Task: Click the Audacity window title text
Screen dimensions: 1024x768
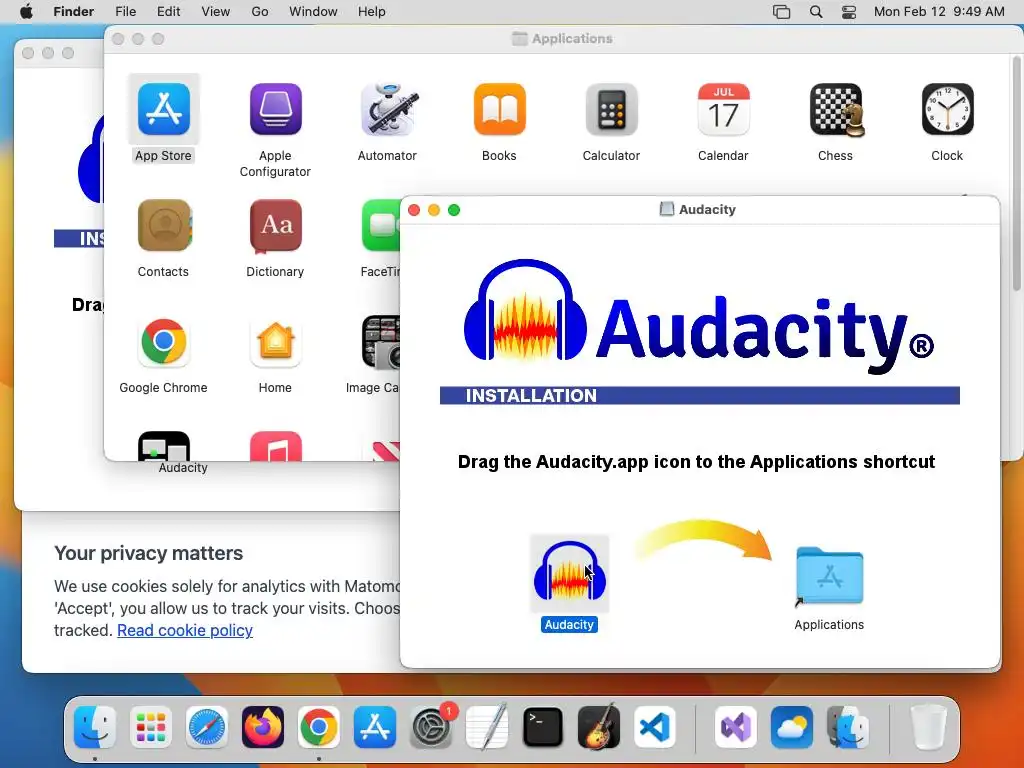Action: (707, 210)
